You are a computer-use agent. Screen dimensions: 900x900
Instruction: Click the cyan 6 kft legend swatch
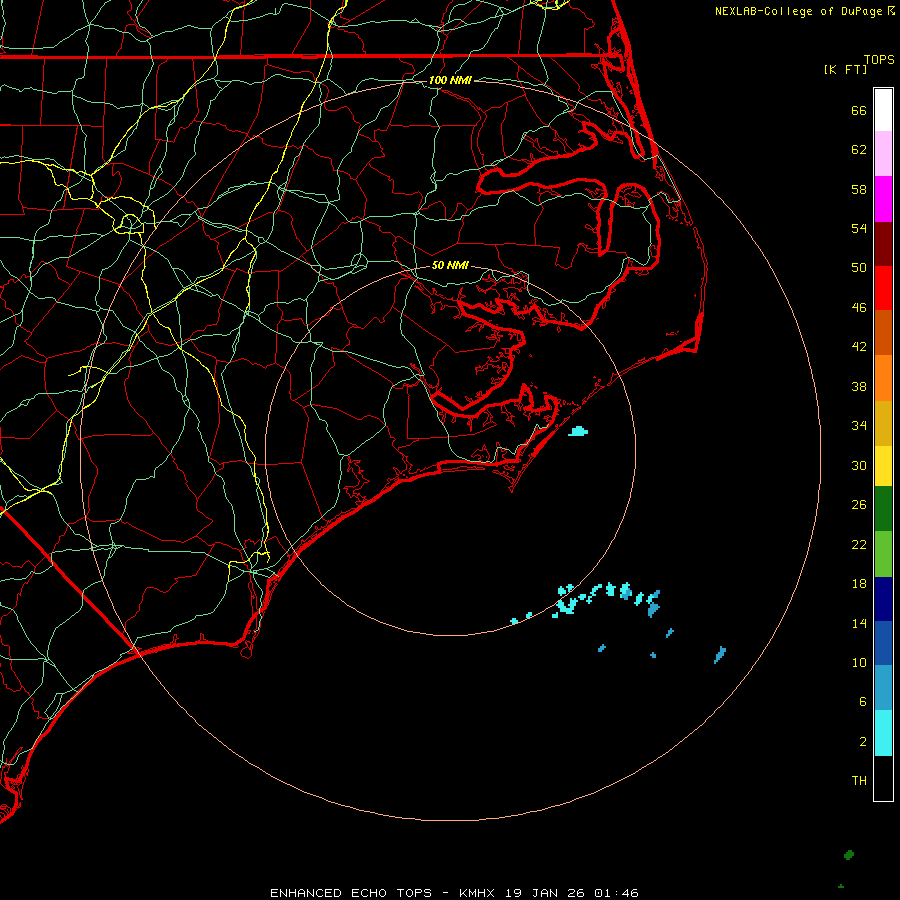pos(883,733)
